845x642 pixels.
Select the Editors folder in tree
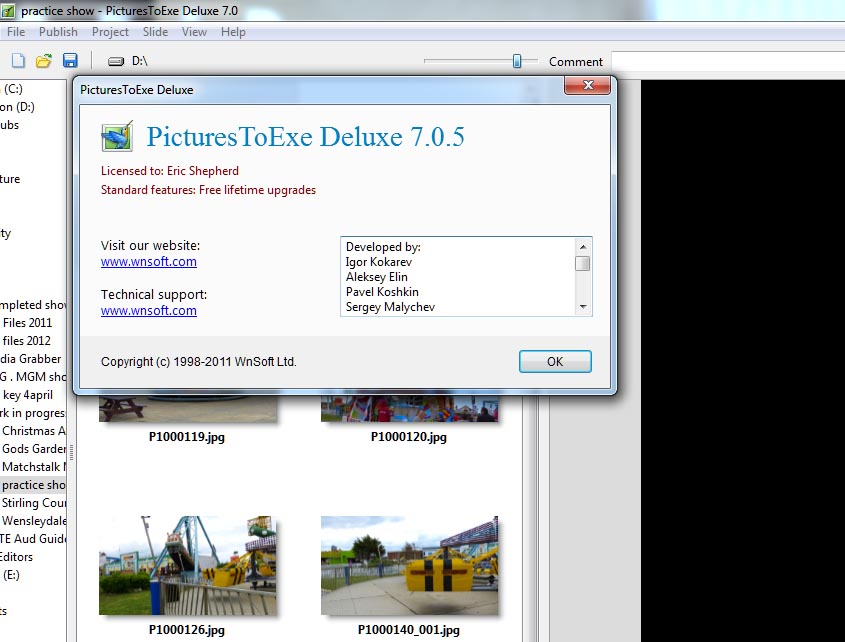17,557
